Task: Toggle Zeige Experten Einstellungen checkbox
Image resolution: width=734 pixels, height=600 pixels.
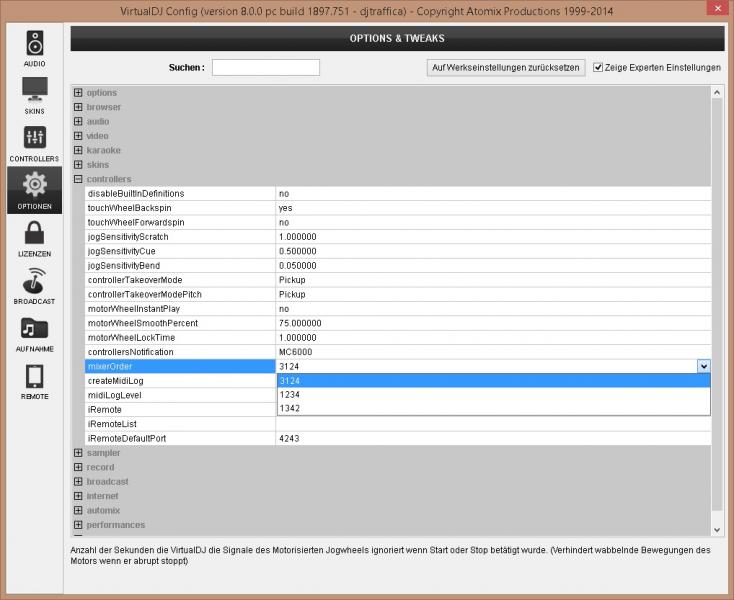Action: [598, 67]
